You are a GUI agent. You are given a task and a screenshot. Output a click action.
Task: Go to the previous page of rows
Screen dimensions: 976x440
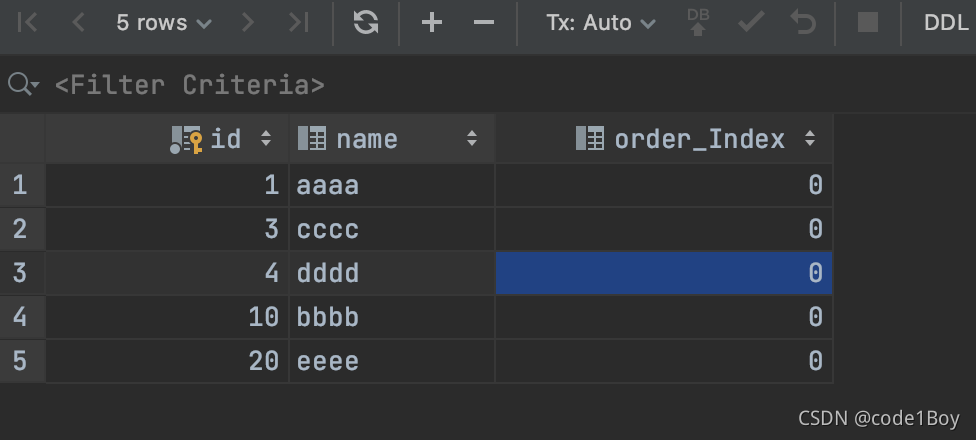[x=78, y=23]
